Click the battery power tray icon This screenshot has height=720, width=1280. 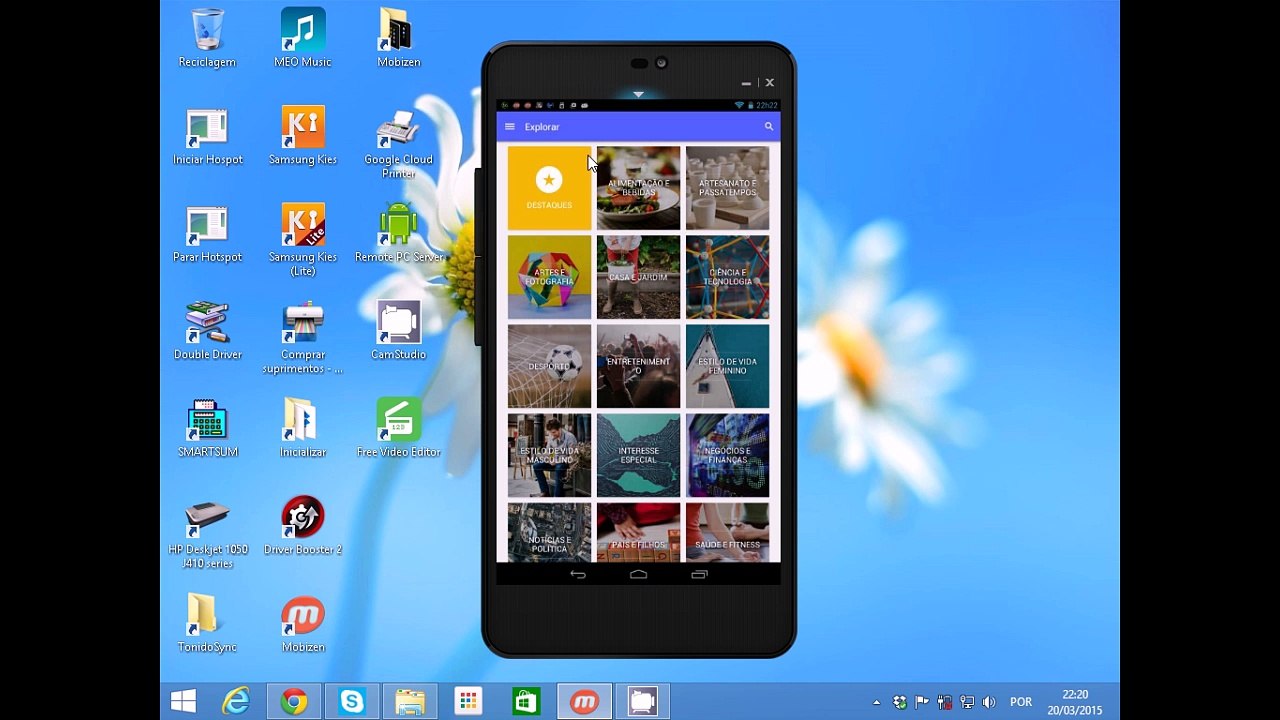(945, 702)
